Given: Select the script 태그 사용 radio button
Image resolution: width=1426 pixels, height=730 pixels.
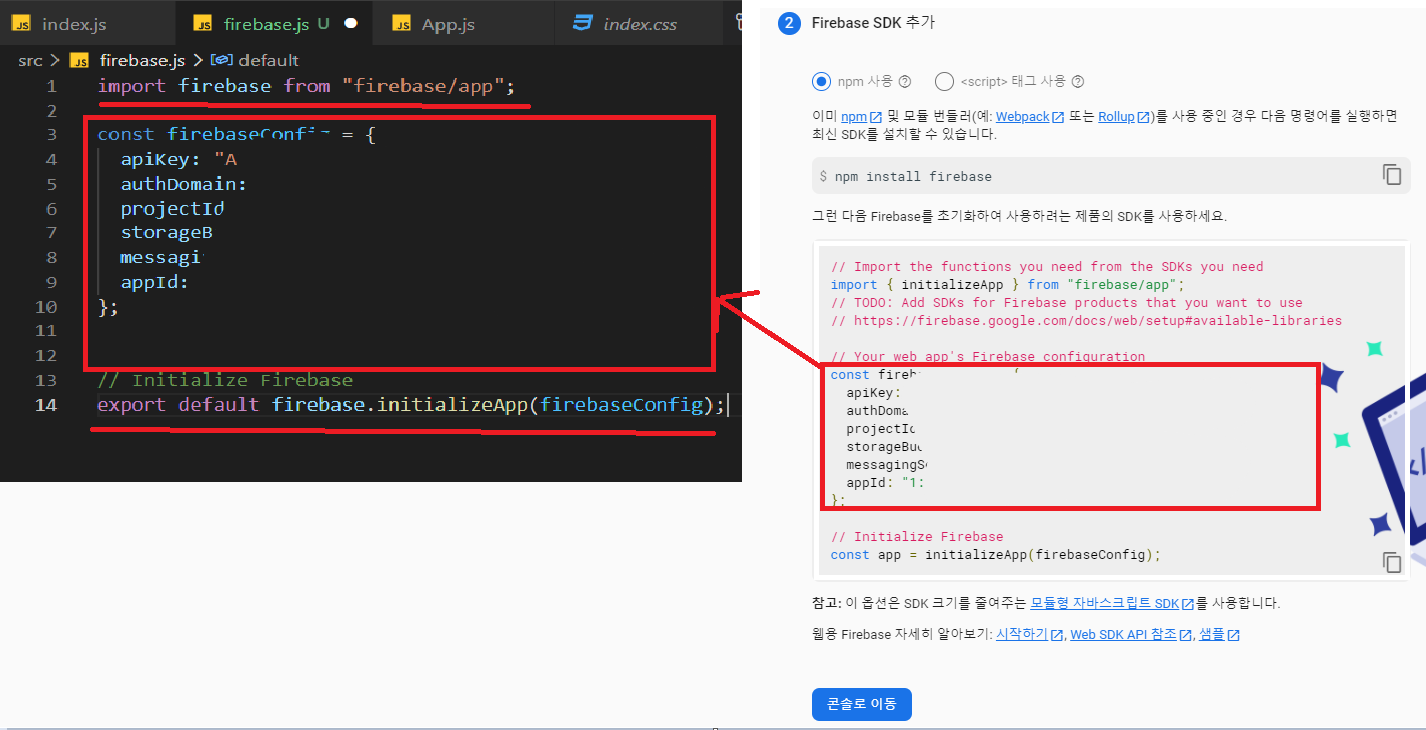Looking at the screenshot, I should (x=944, y=82).
